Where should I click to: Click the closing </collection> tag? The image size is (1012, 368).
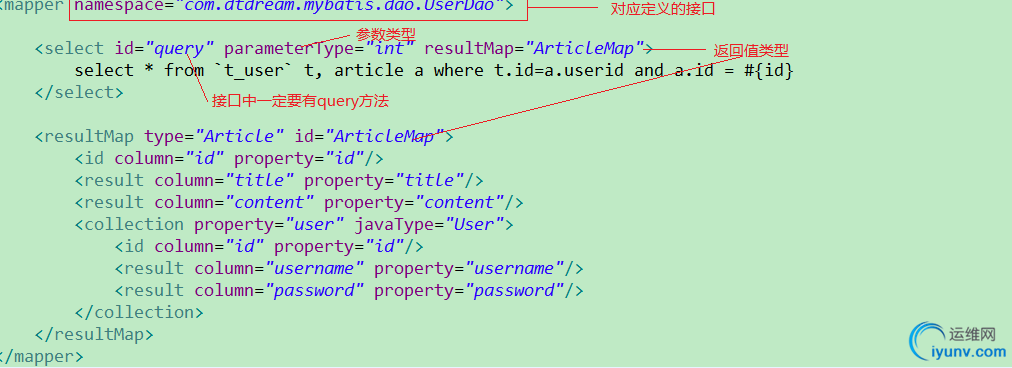[139, 312]
